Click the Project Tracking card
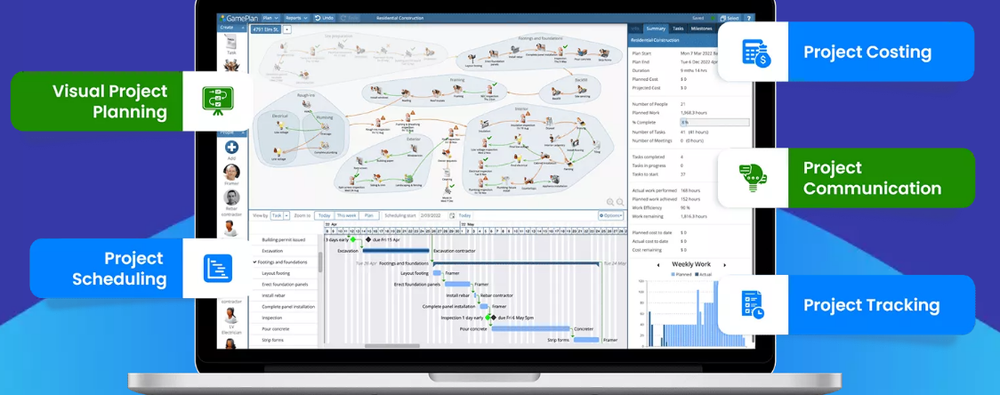This screenshot has width=1000, height=395. [x=846, y=305]
